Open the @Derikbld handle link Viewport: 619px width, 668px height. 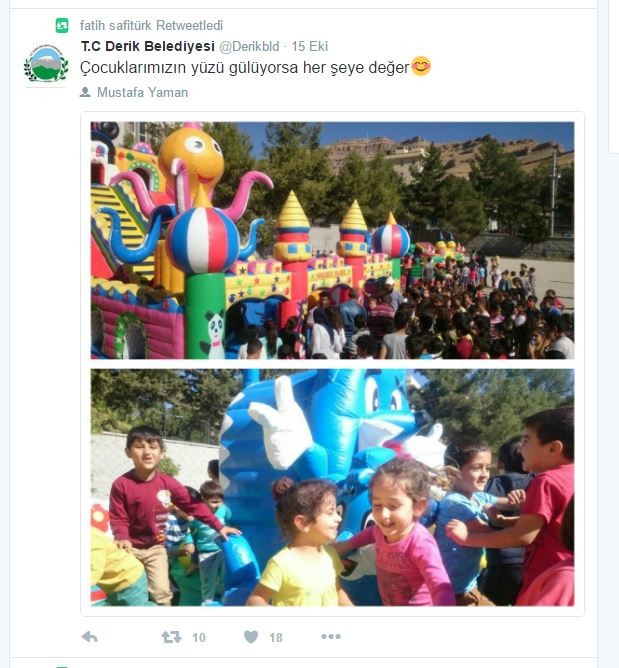click(249, 46)
